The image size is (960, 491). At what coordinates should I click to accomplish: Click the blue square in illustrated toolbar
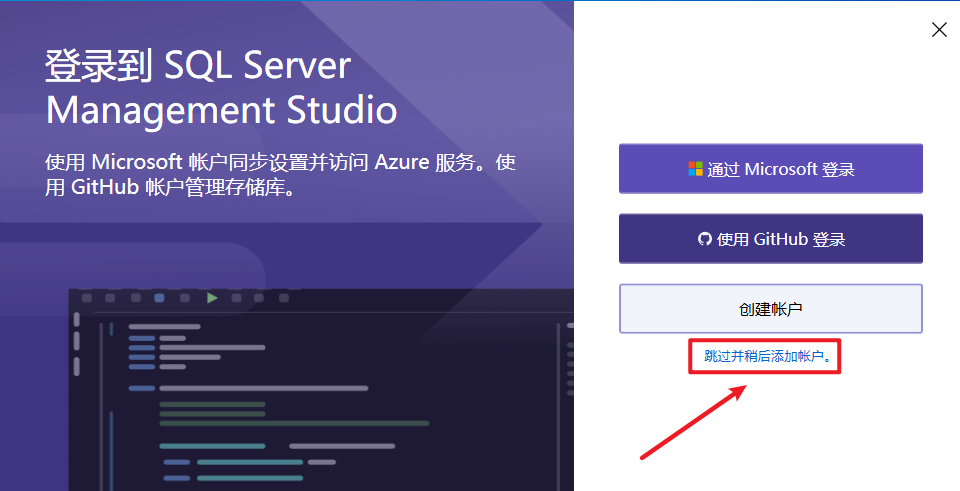pyautogui.click(x=160, y=298)
